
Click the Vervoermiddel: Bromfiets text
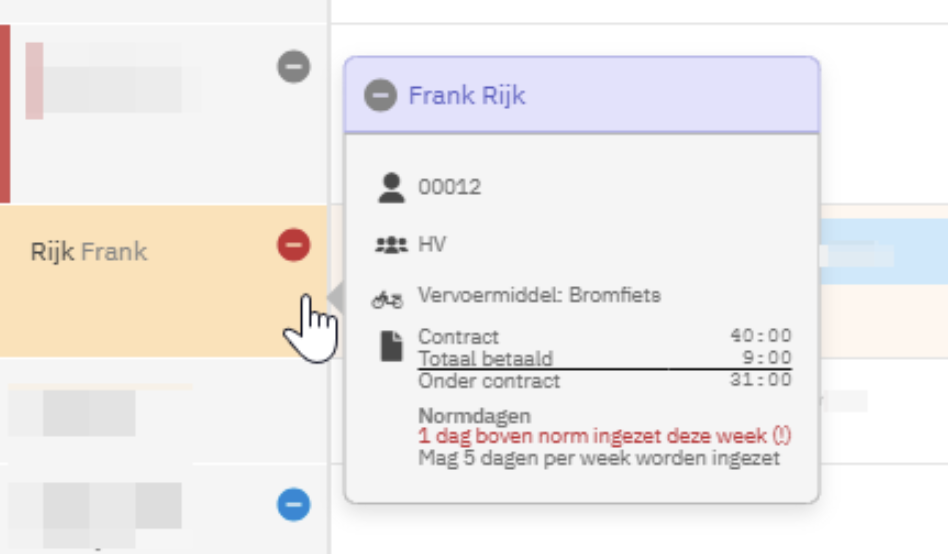539,296
